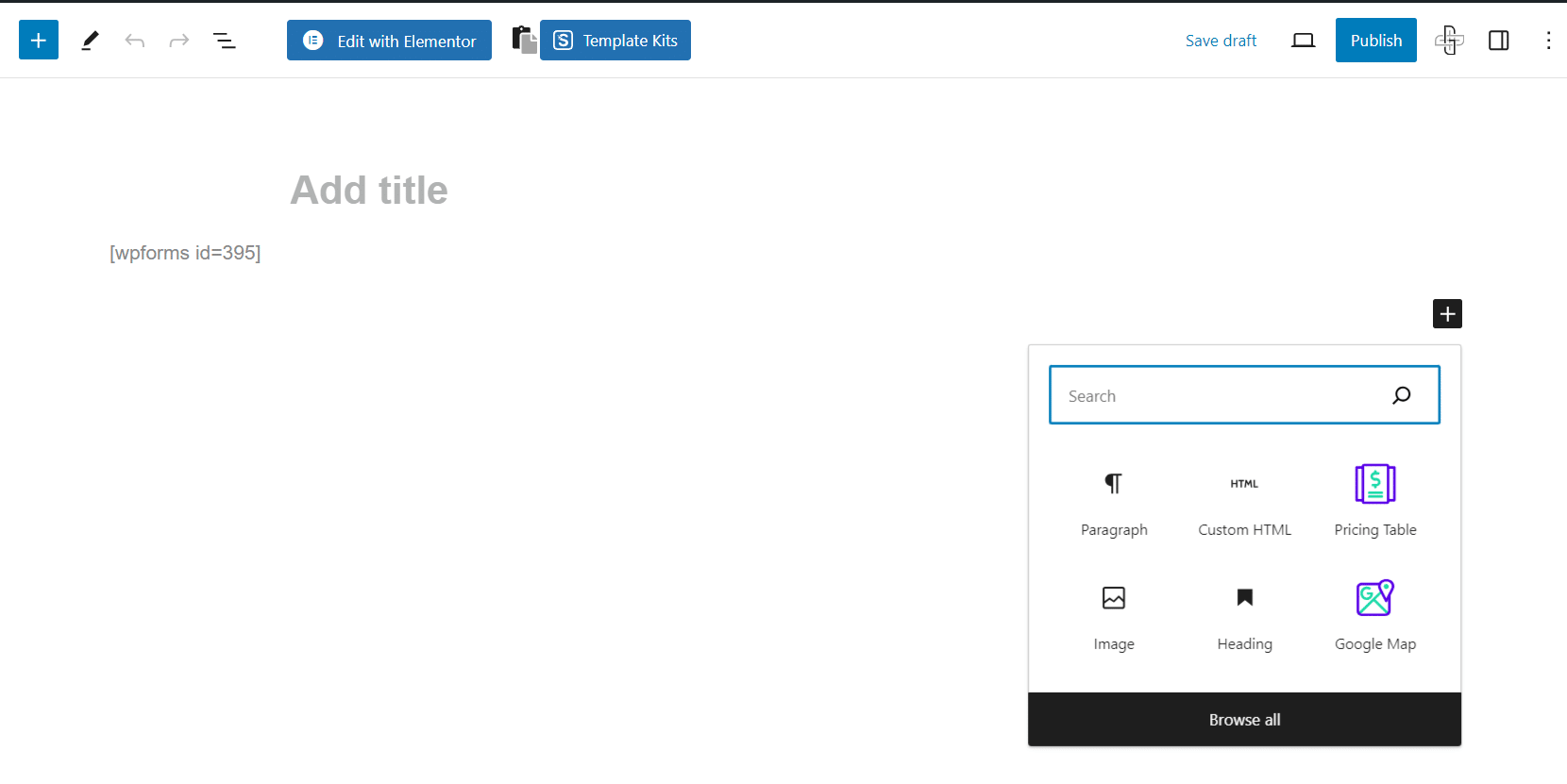
Task: Click Edit with Elementor button
Action: 389,41
